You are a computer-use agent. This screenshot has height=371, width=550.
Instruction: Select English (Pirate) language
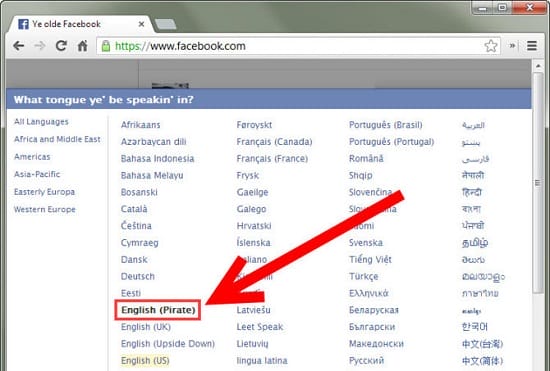click(158, 310)
